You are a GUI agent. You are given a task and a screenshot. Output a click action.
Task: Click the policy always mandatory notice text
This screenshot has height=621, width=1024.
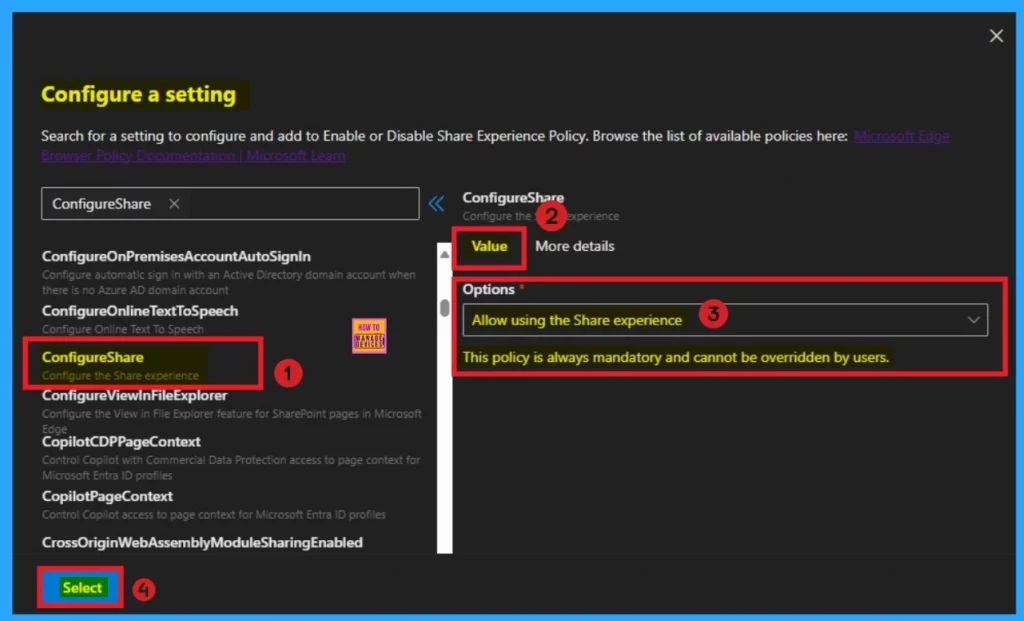[x=676, y=357]
